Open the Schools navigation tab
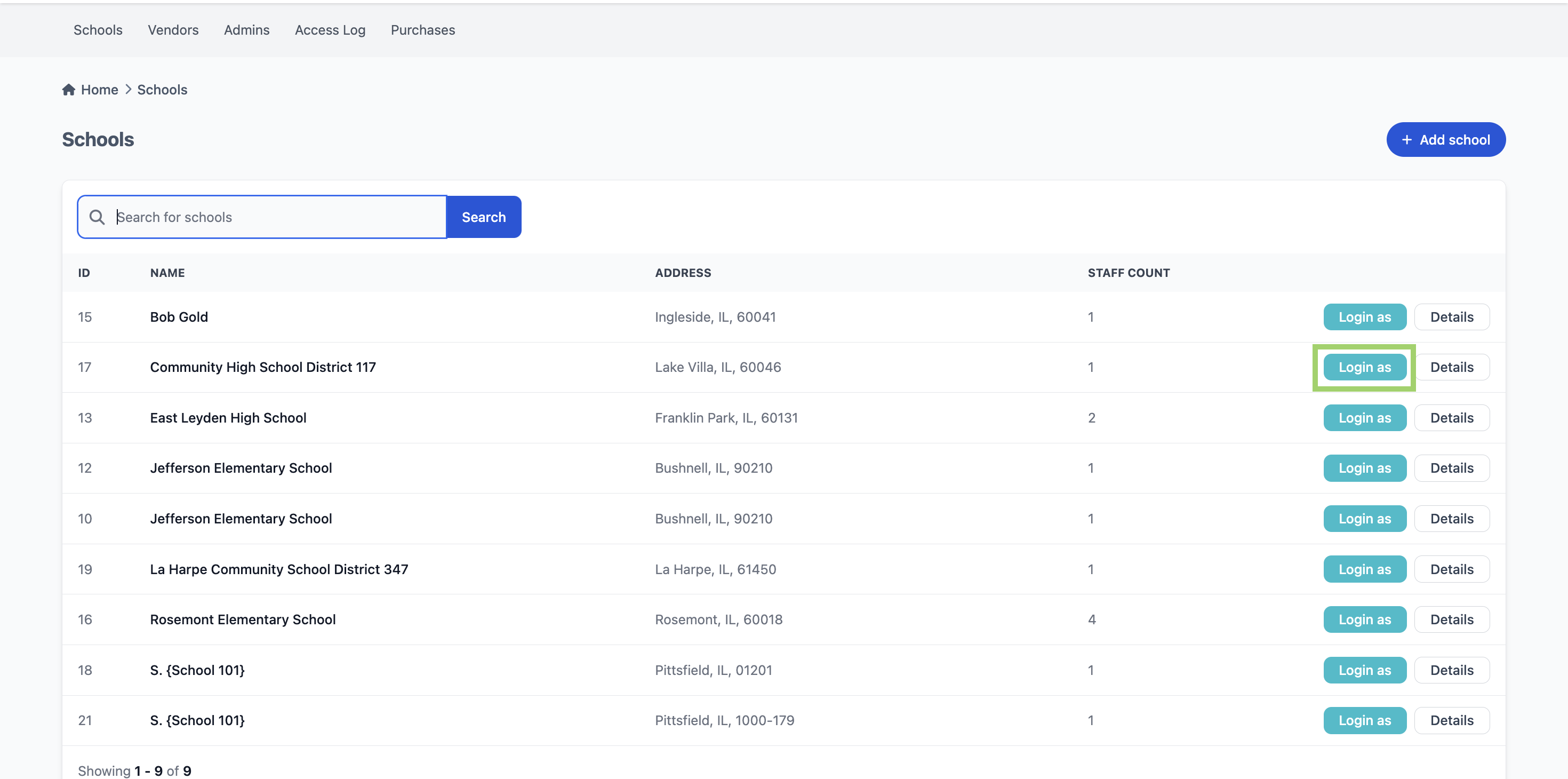The image size is (1568, 779). coord(98,30)
